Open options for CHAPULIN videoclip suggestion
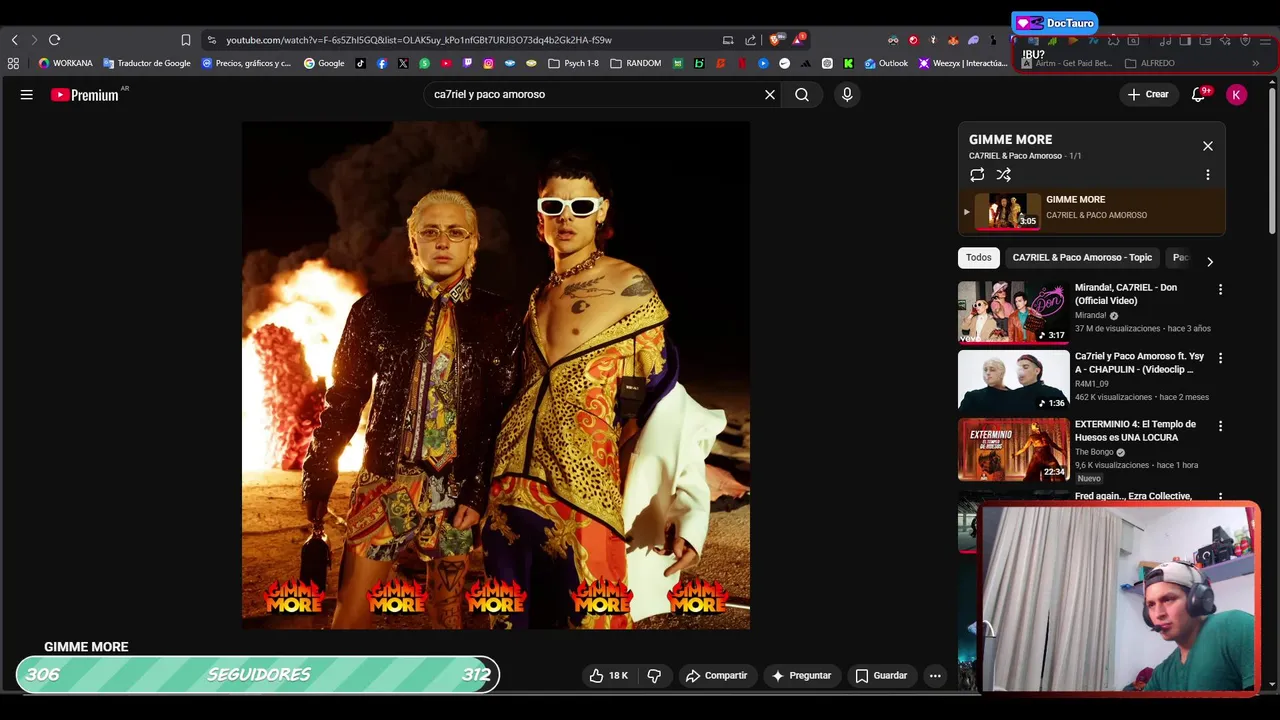1280x720 pixels. pyautogui.click(x=1220, y=358)
